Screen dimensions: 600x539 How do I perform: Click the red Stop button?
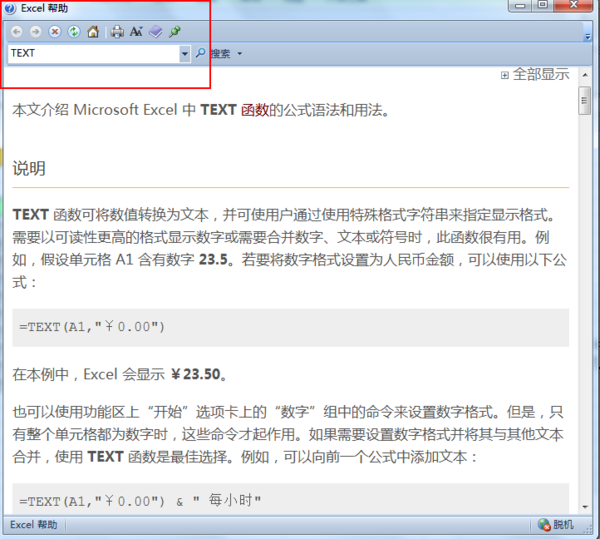point(55,32)
